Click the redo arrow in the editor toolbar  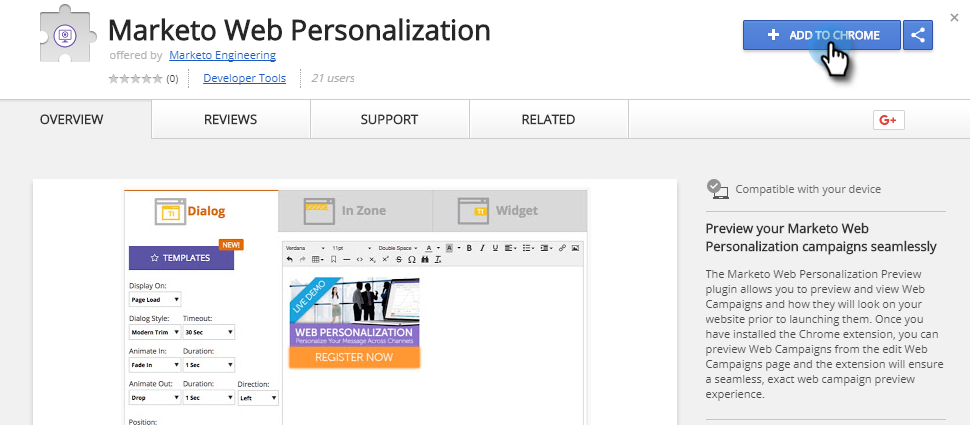point(303,259)
